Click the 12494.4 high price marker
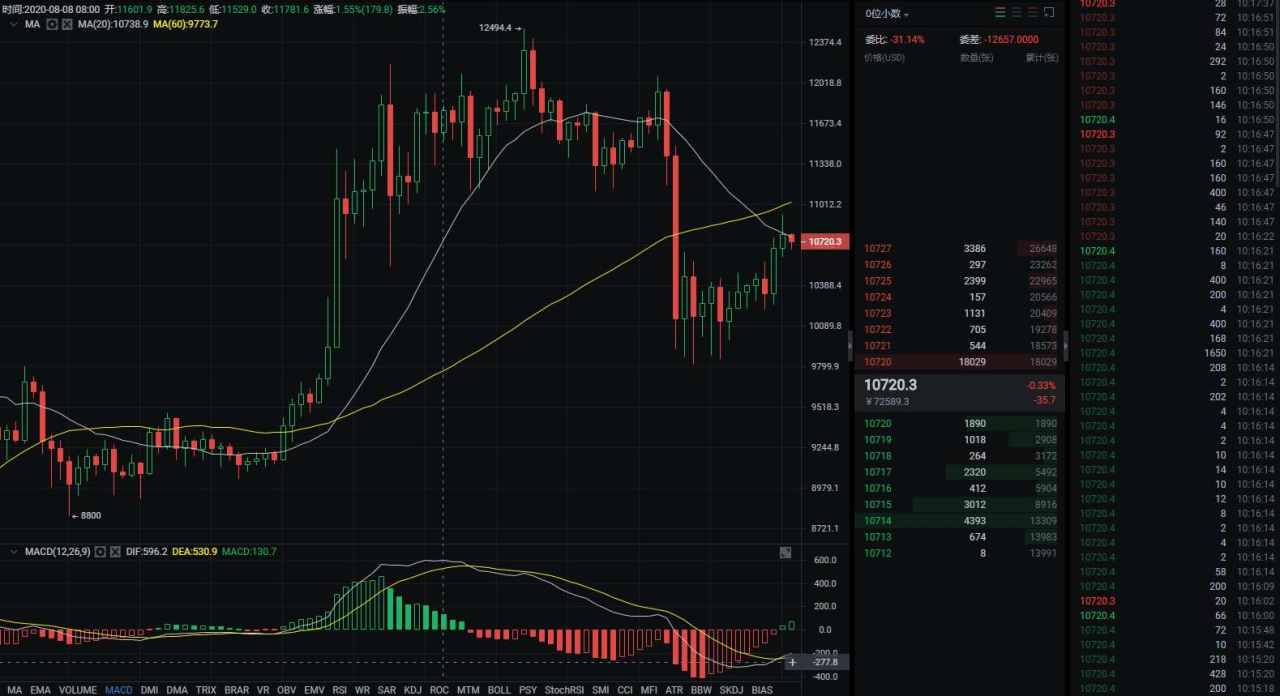Viewport: 1280px width, 696px height. 500,28
